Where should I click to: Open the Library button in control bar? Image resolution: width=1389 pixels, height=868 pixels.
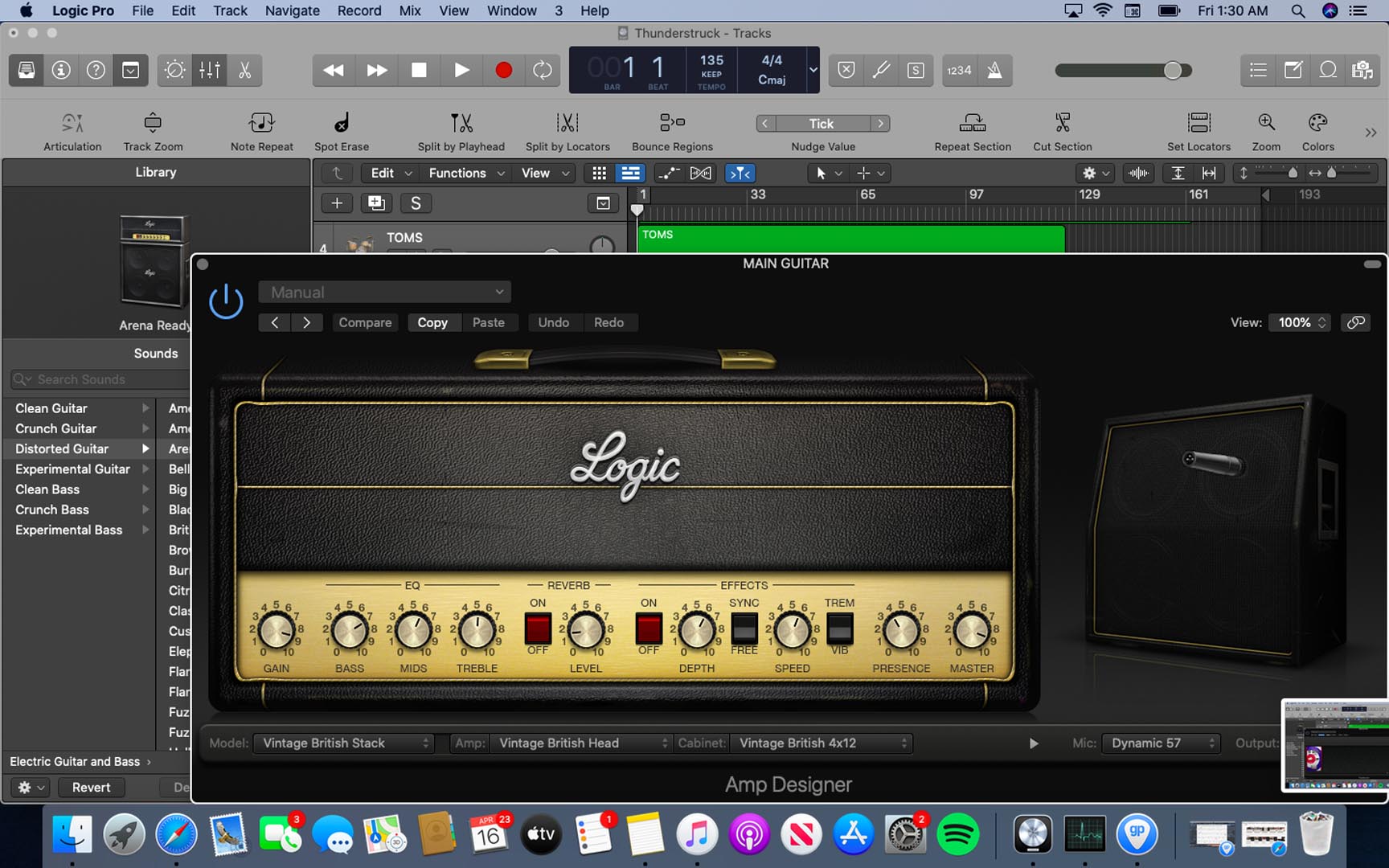pos(27,70)
